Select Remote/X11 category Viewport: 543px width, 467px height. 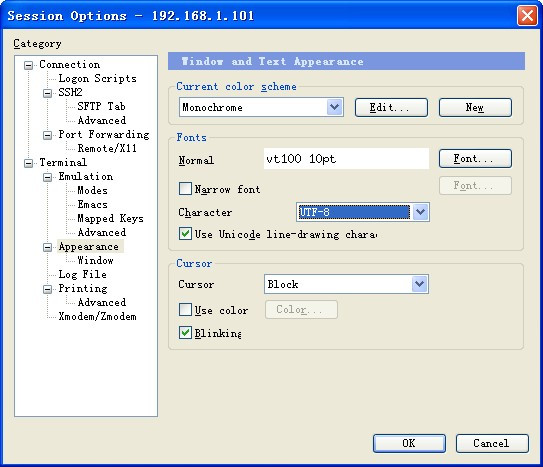pos(107,149)
